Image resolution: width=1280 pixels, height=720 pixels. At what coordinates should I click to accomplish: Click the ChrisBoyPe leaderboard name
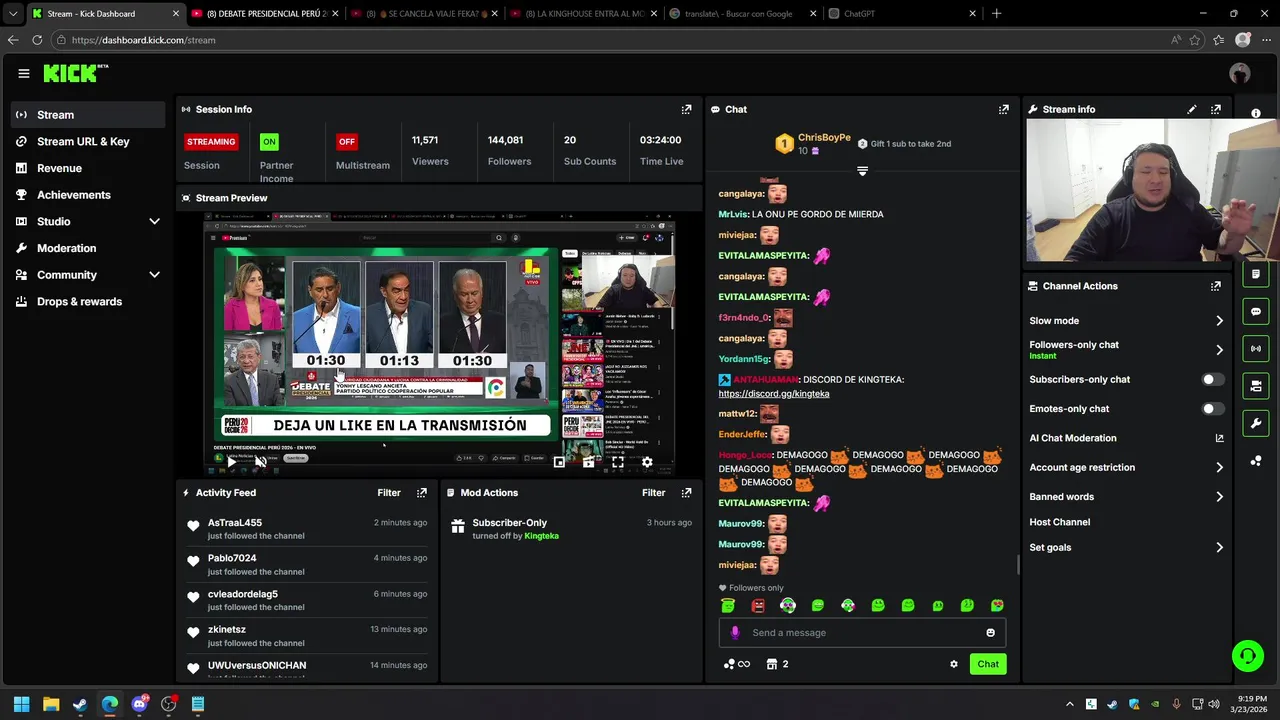click(x=824, y=138)
